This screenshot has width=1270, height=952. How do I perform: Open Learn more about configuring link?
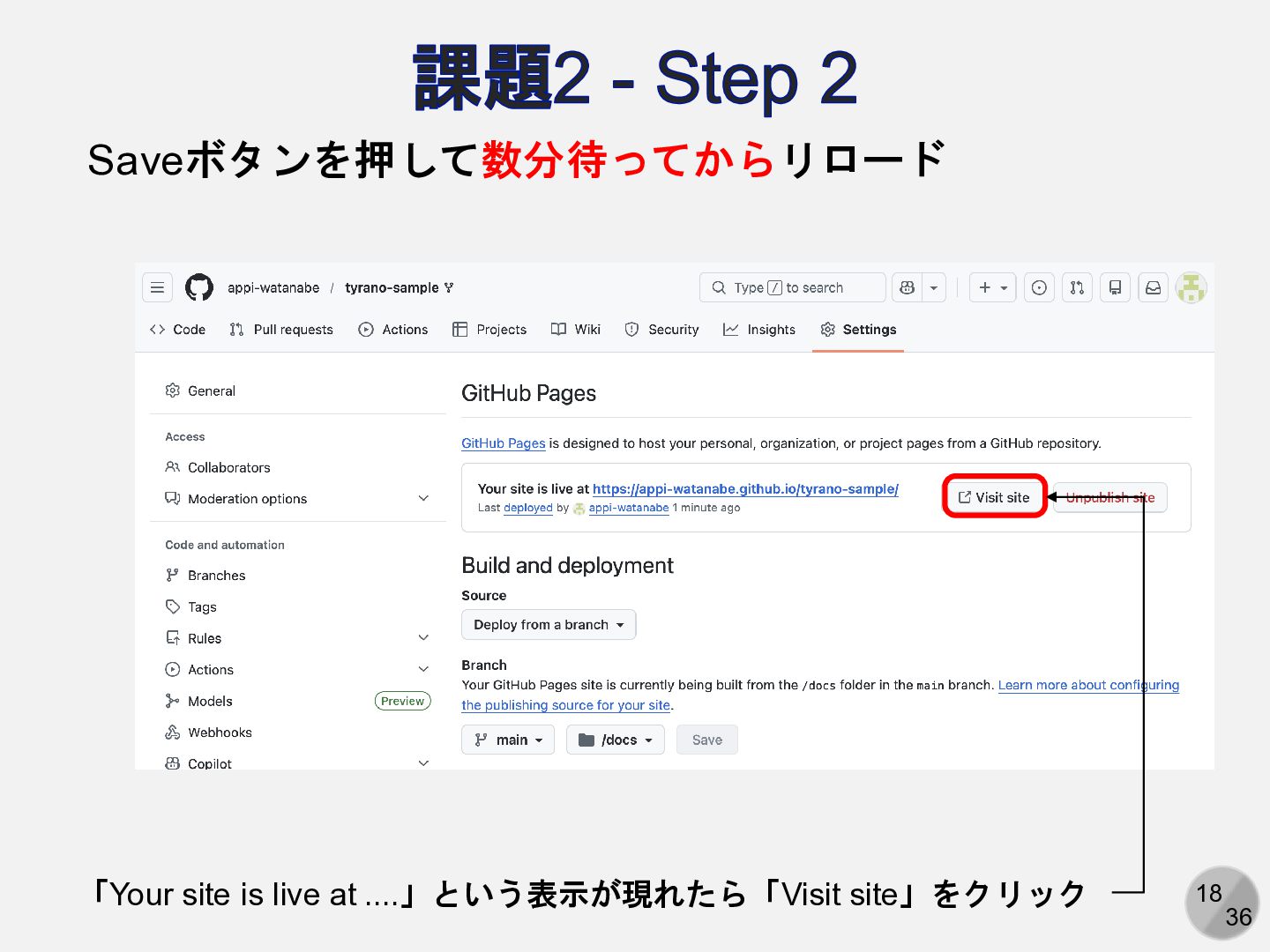(x=1088, y=685)
